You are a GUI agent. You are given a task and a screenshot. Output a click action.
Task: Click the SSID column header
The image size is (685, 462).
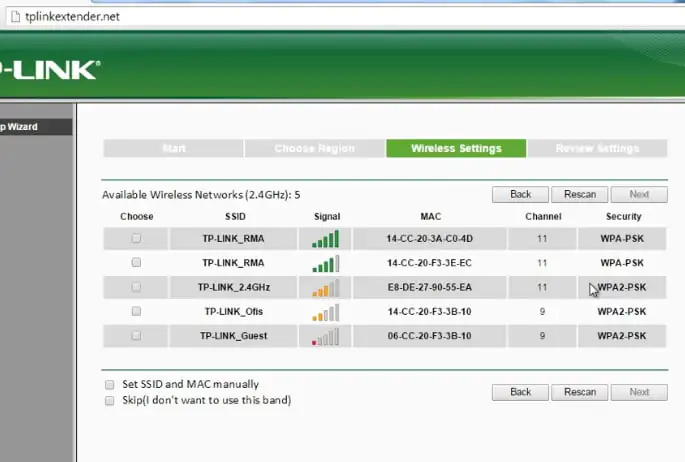pos(235,217)
